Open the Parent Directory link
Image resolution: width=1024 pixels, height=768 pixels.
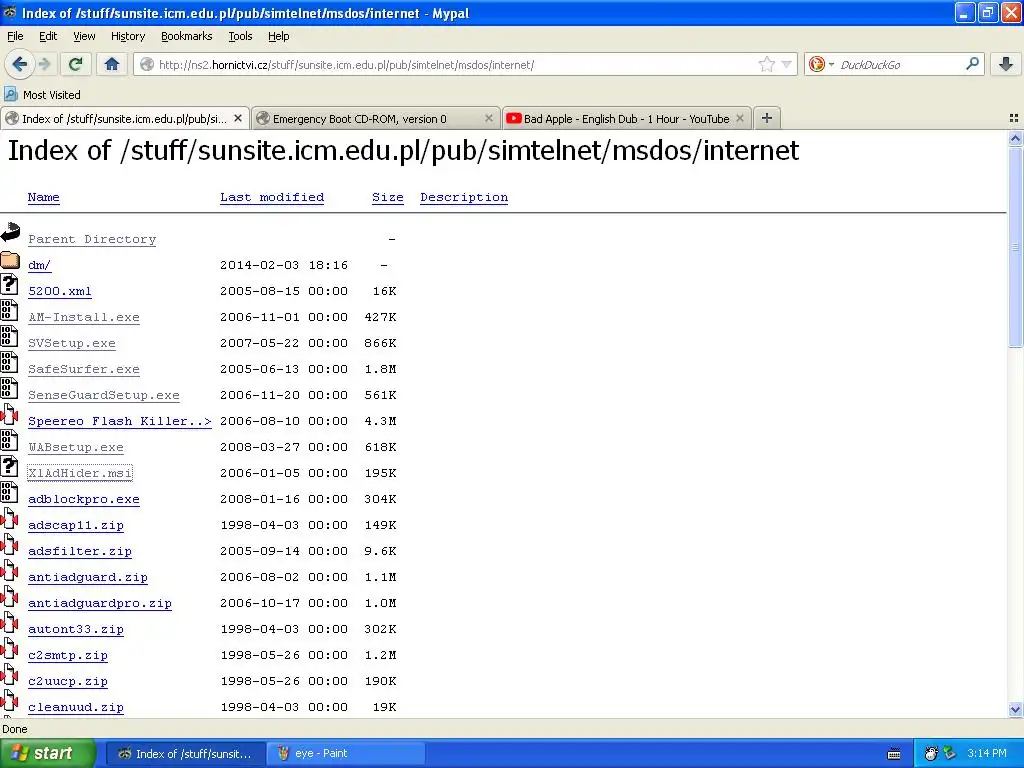point(92,239)
